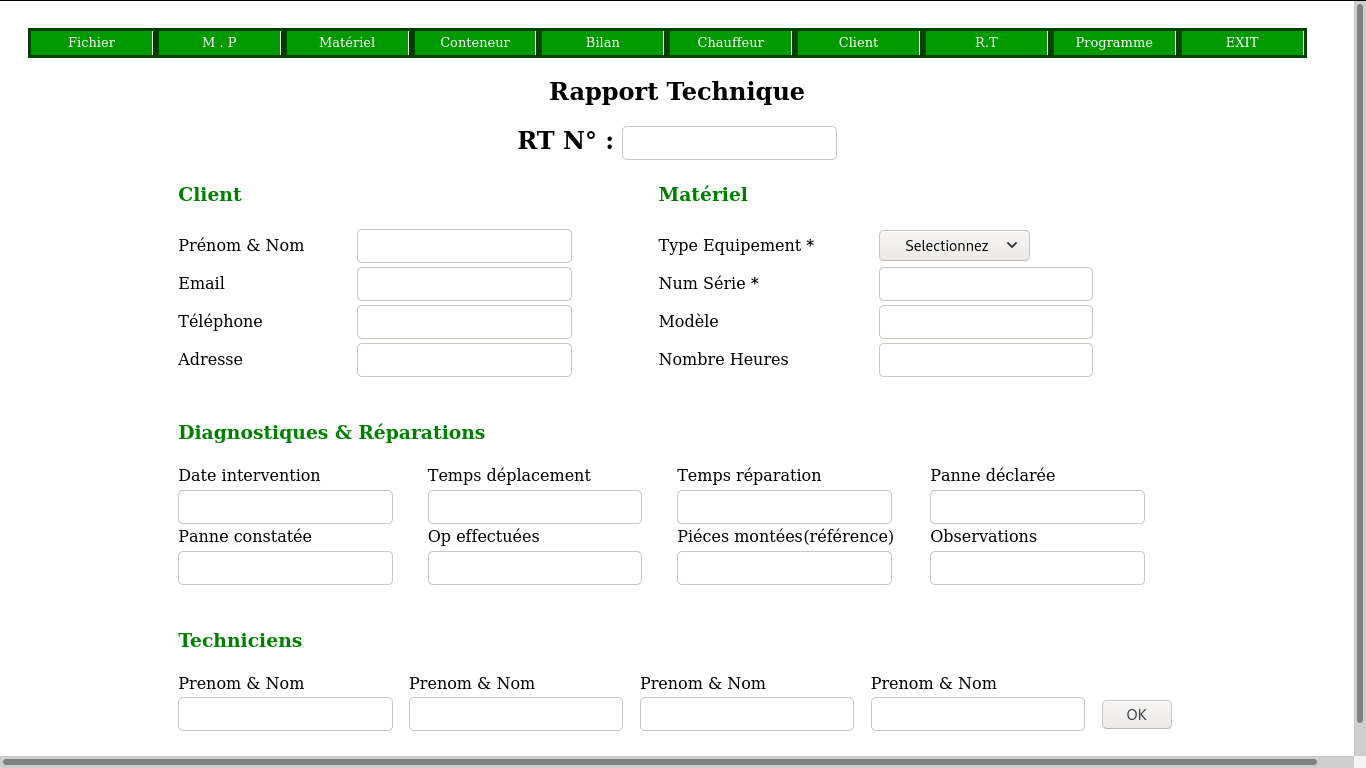The image size is (1366, 768).
Task: Click the Observations text field
Action: click(x=1037, y=568)
